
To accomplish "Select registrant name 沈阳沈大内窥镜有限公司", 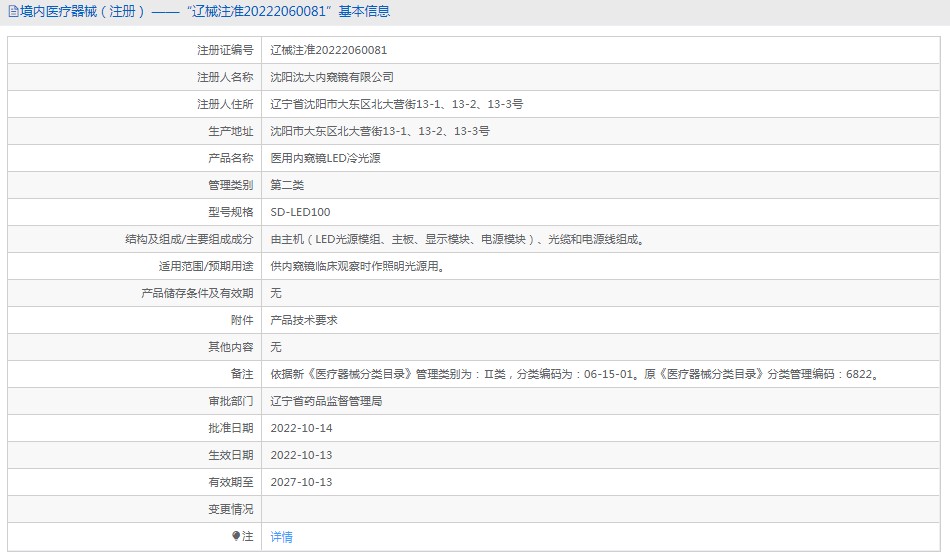I will (x=332, y=78).
